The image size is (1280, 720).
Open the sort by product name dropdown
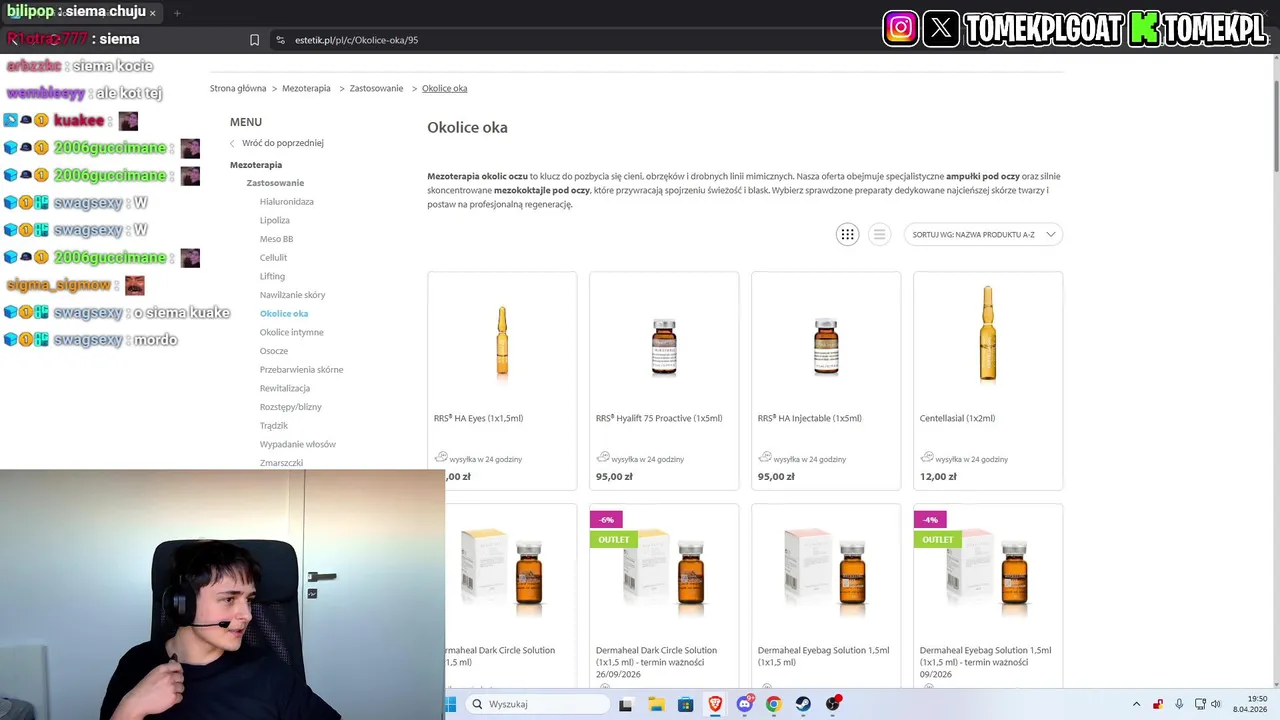click(x=983, y=234)
